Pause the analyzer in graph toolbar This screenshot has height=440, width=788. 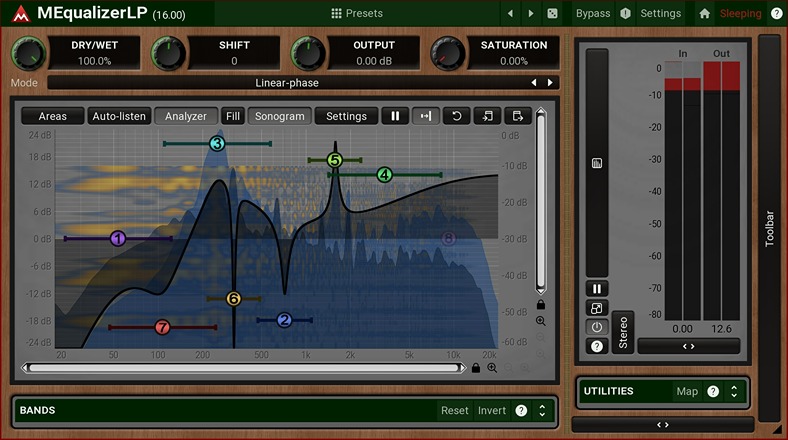click(395, 116)
